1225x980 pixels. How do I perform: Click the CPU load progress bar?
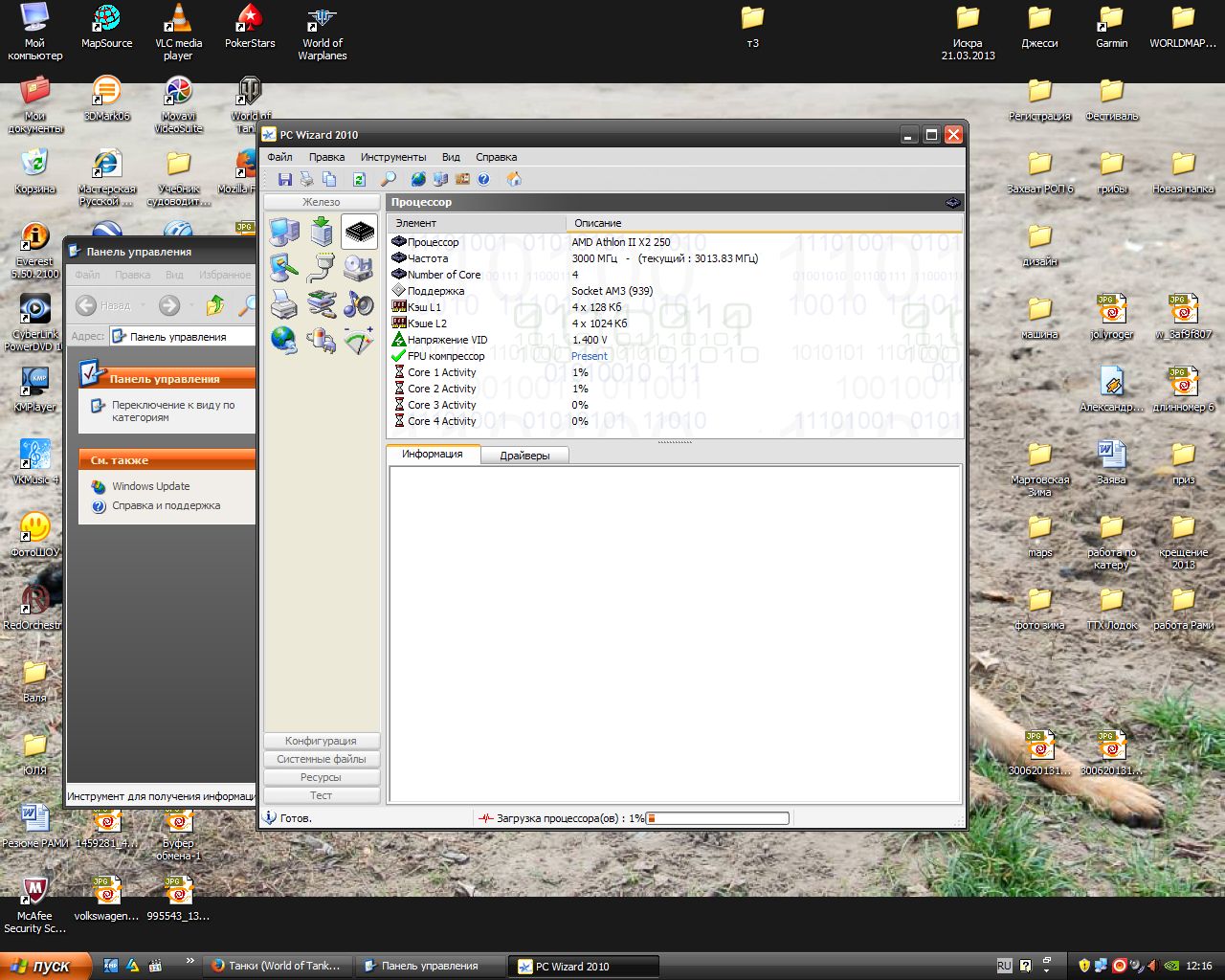point(718,818)
